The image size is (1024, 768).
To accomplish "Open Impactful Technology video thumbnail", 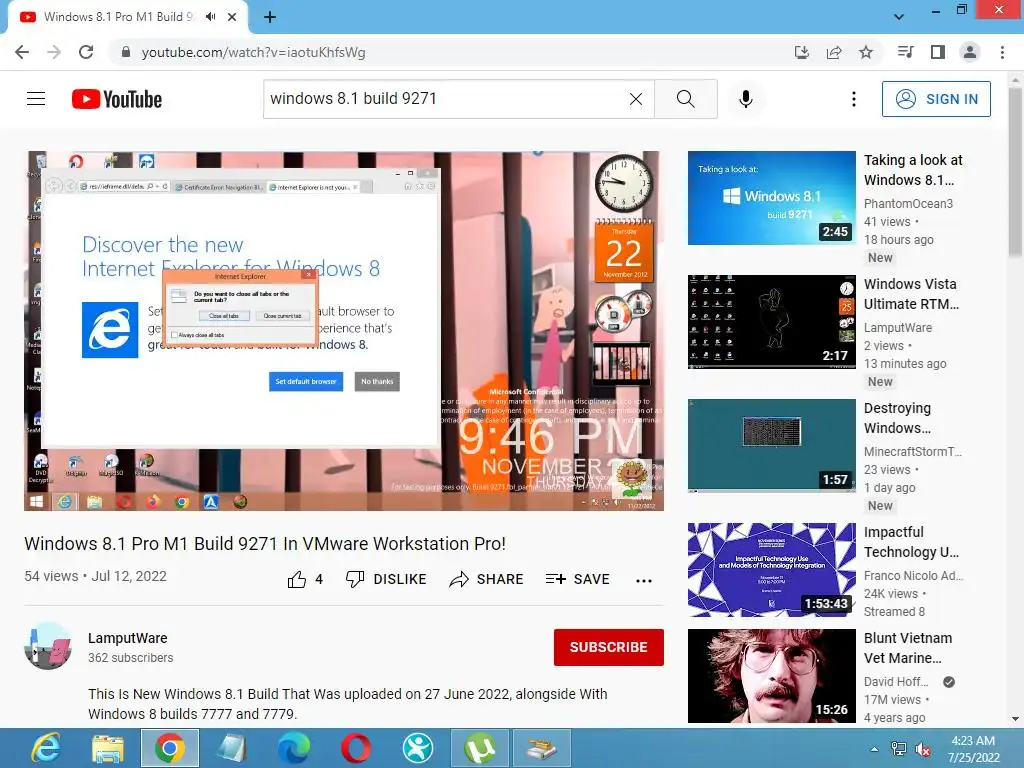I will point(772,570).
